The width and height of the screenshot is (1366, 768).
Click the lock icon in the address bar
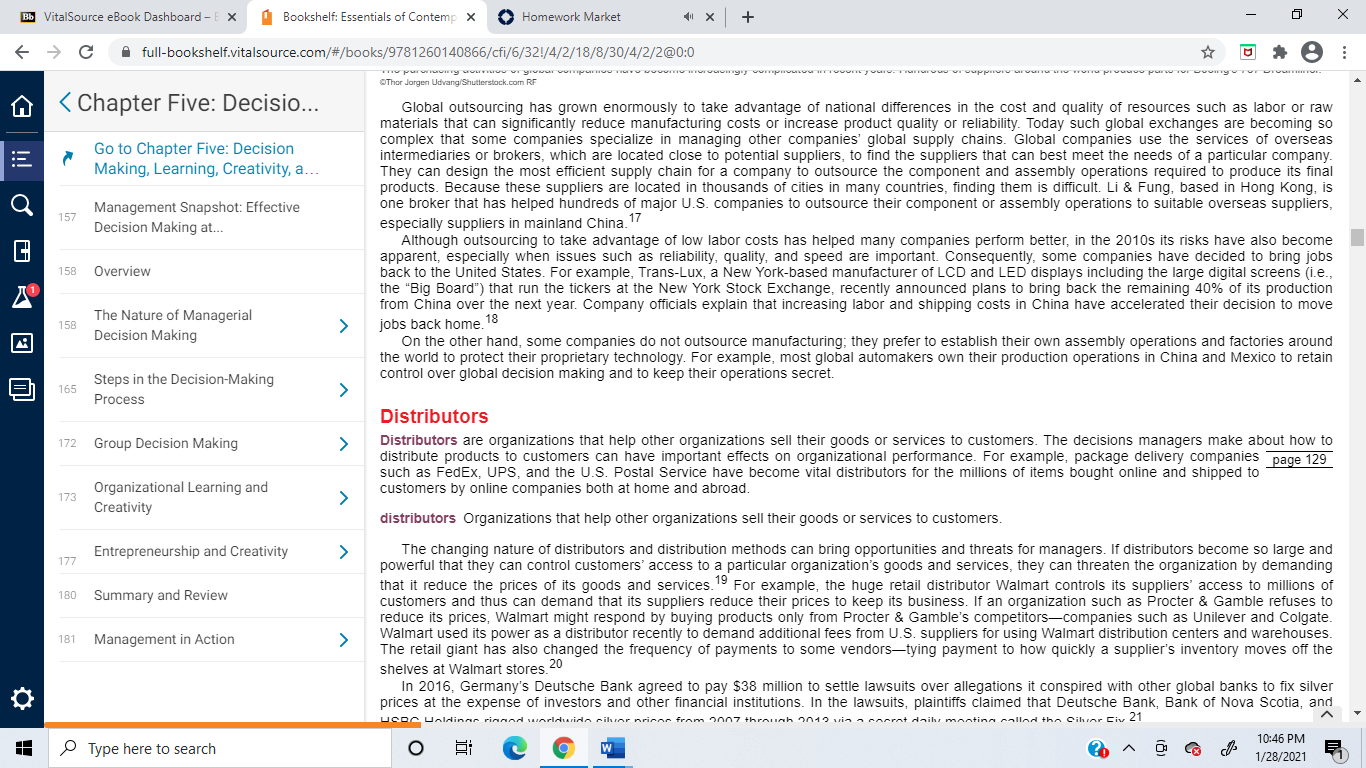(126, 52)
